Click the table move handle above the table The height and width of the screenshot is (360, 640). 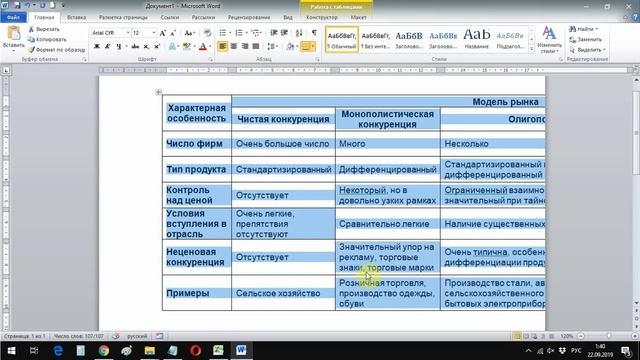point(158,92)
